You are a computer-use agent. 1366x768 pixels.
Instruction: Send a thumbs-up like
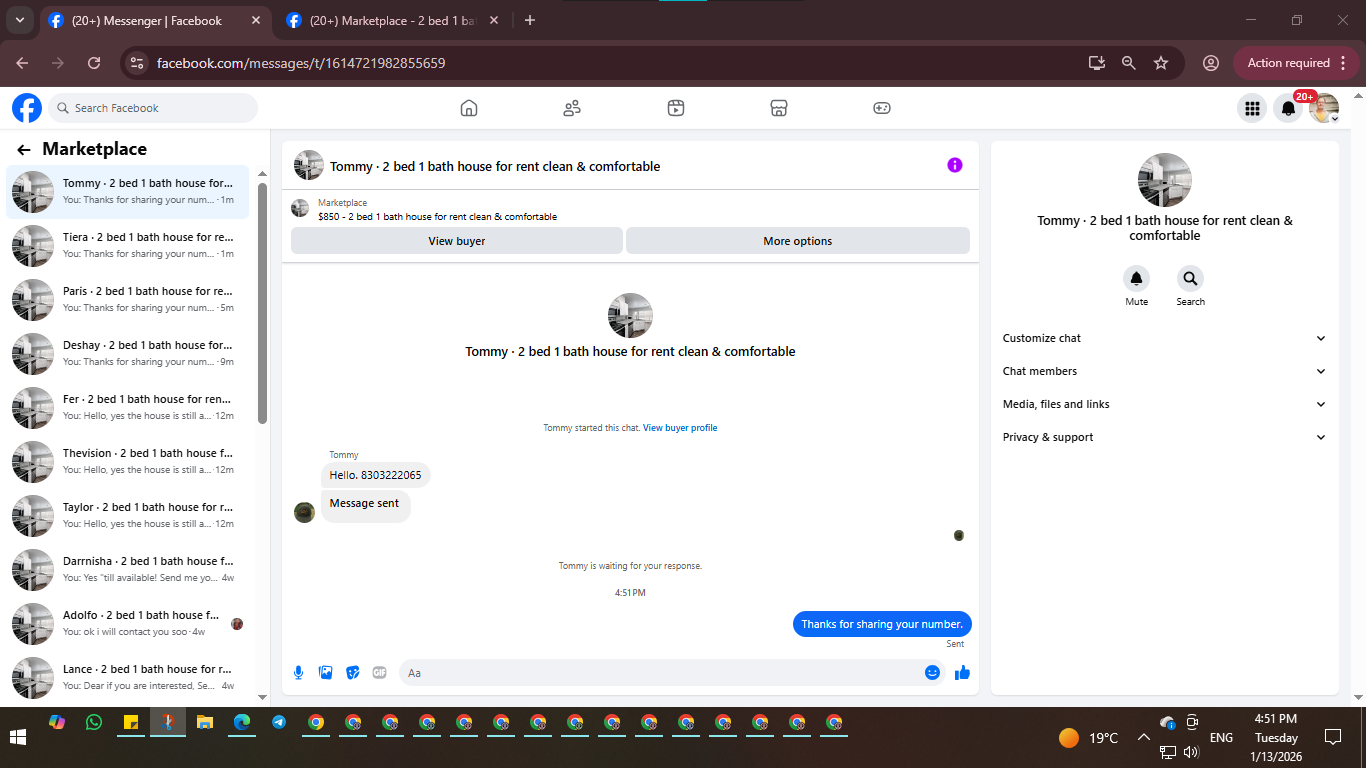point(962,673)
